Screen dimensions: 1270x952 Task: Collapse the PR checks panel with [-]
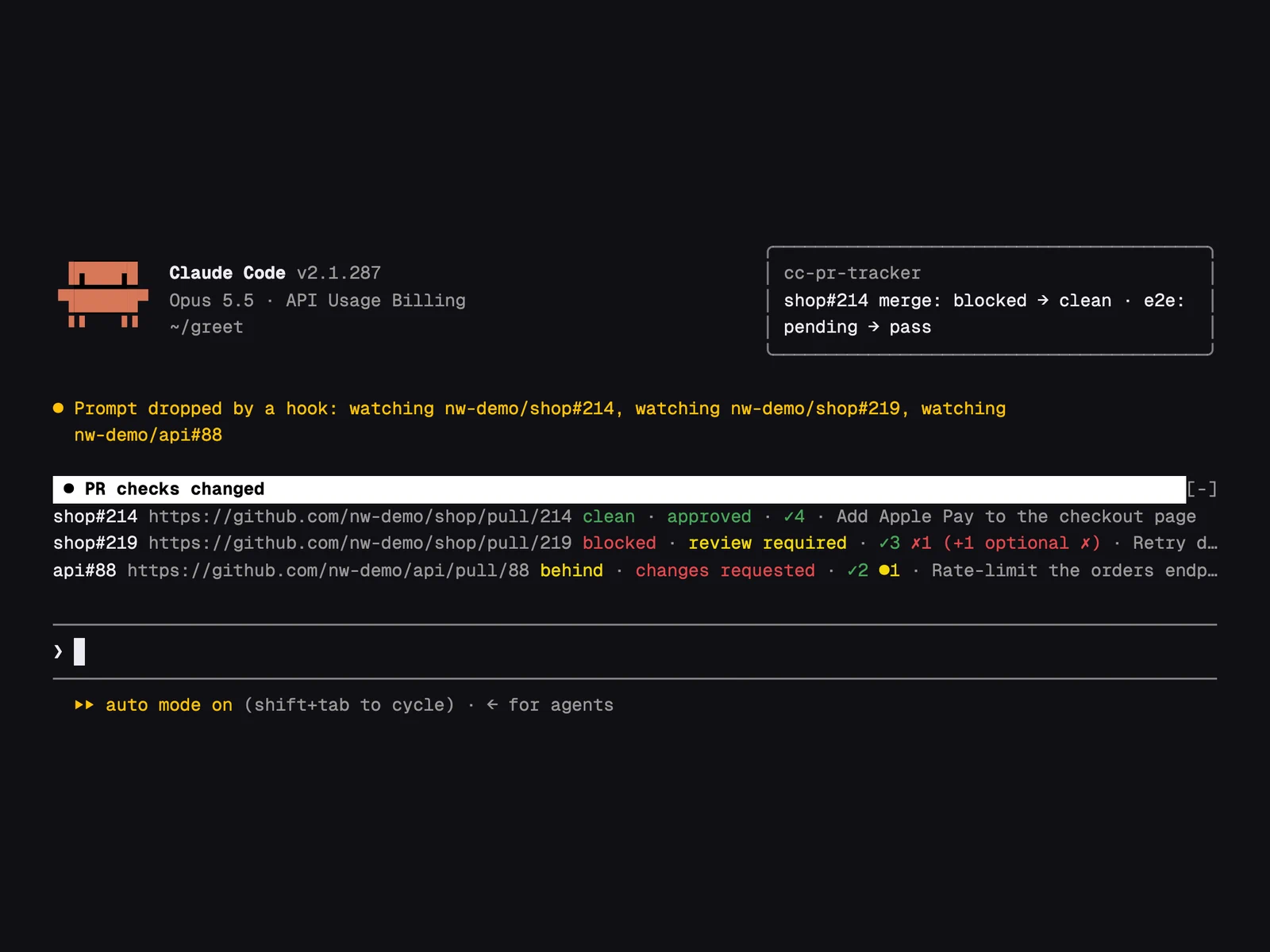[x=1202, y=489]
